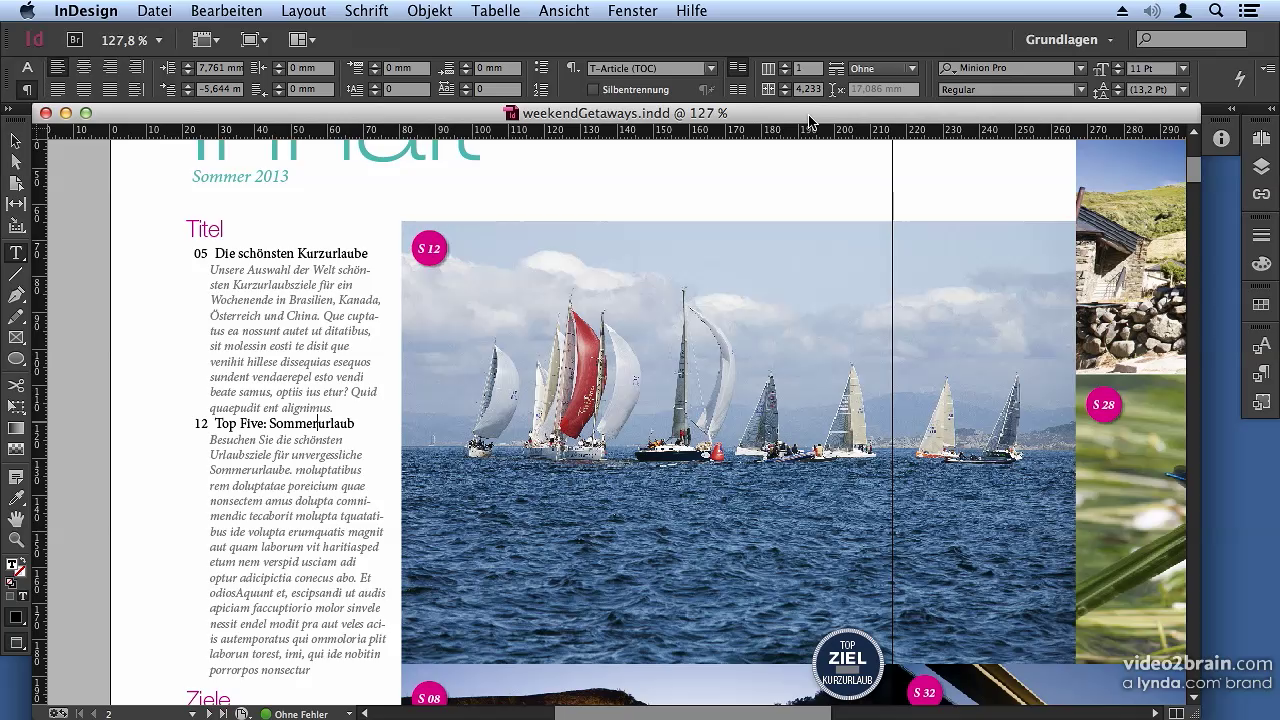The width and height of the screenshot is (1280, 720).
Task: Select the Direct Selection tool
Action: click(16, 162)
